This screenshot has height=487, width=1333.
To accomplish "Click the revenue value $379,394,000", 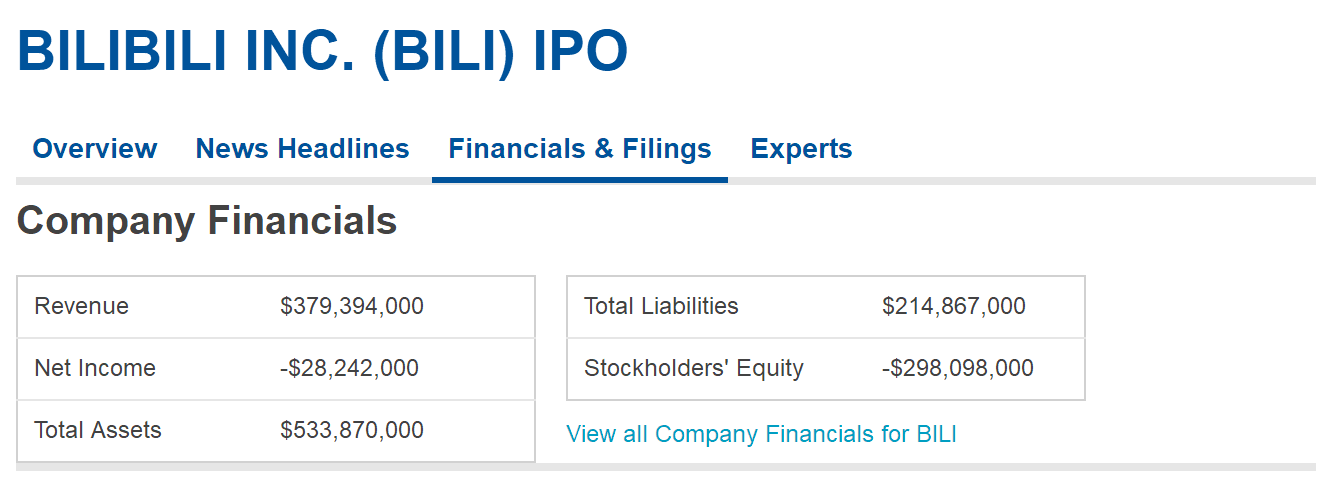I will click(x=352, y=306).
